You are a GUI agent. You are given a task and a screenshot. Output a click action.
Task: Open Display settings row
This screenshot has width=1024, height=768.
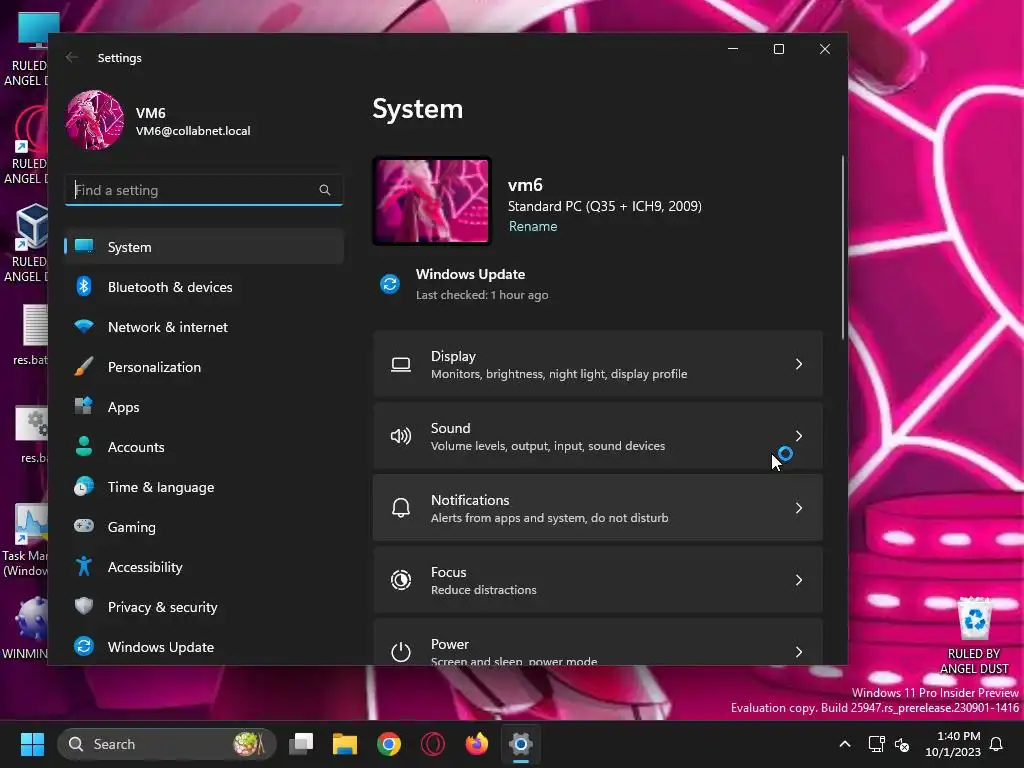598,364
